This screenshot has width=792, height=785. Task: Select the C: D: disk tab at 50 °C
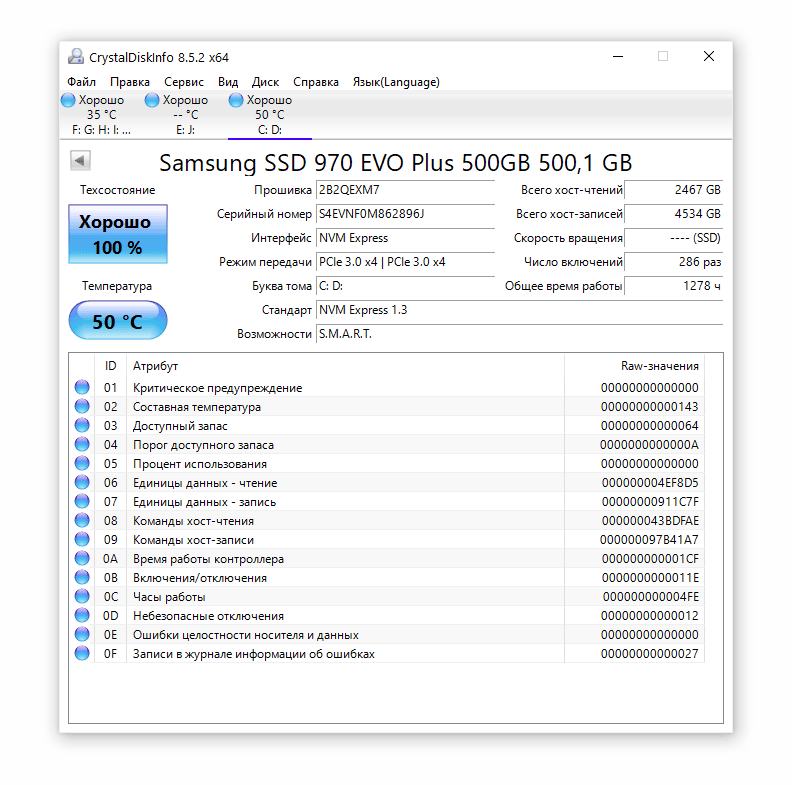[x=269, y=115]
